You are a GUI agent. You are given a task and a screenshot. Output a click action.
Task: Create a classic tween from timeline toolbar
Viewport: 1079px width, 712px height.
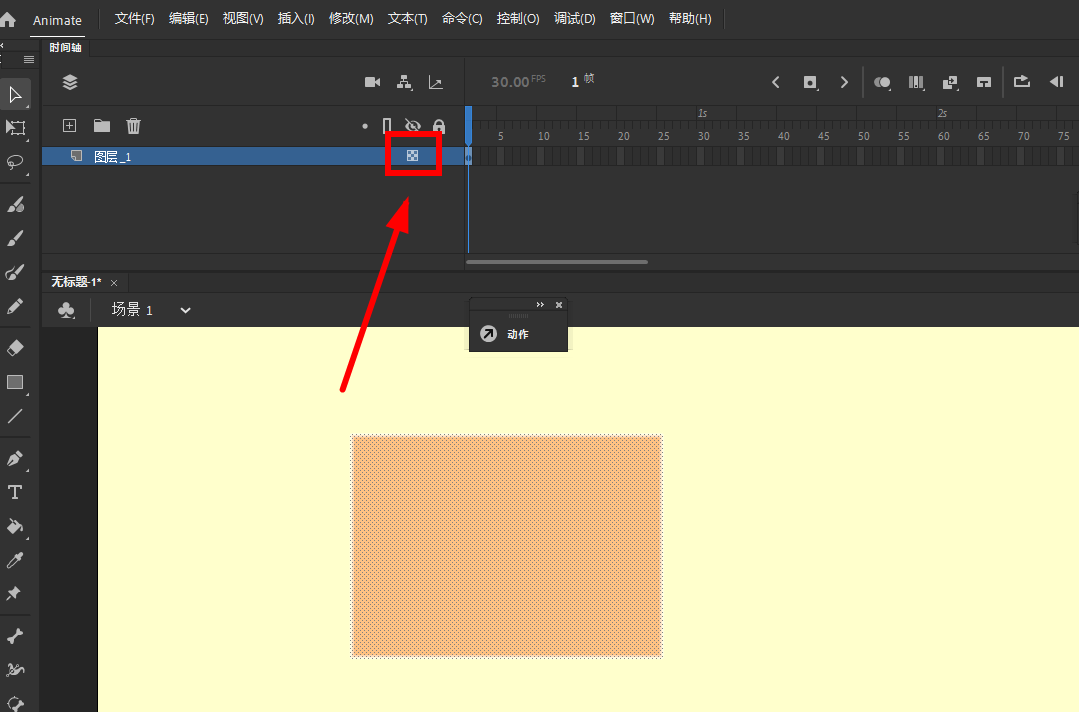[x=950, y=83]
